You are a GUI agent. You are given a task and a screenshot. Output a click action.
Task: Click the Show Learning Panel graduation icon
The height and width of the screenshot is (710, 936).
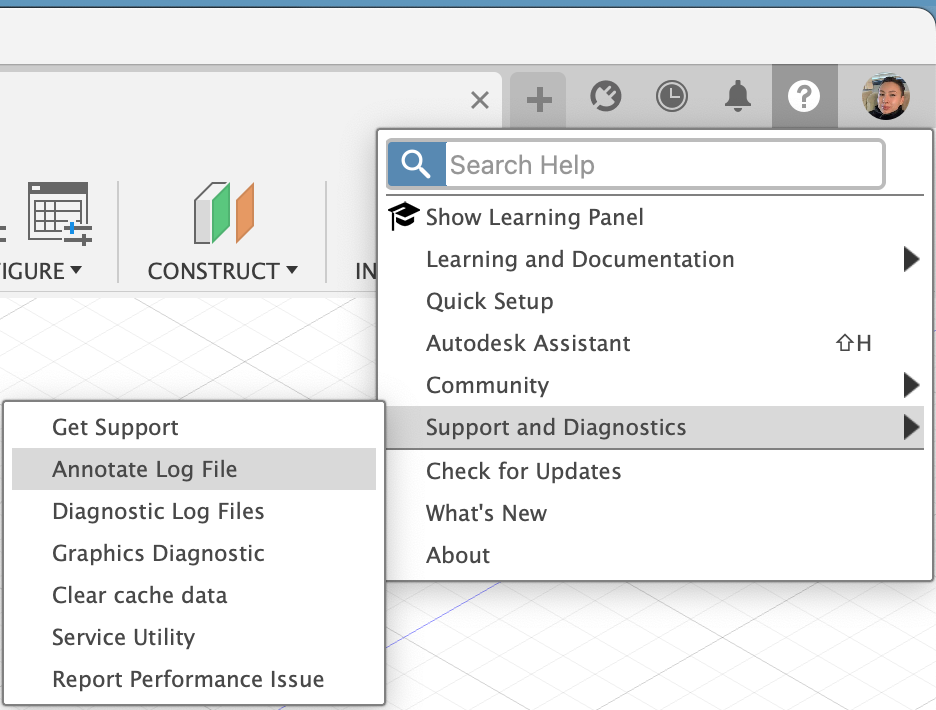402,215
